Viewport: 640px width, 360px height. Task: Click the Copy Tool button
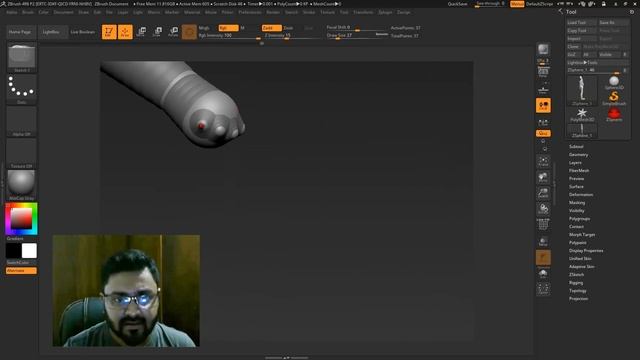tap(582, 31)
